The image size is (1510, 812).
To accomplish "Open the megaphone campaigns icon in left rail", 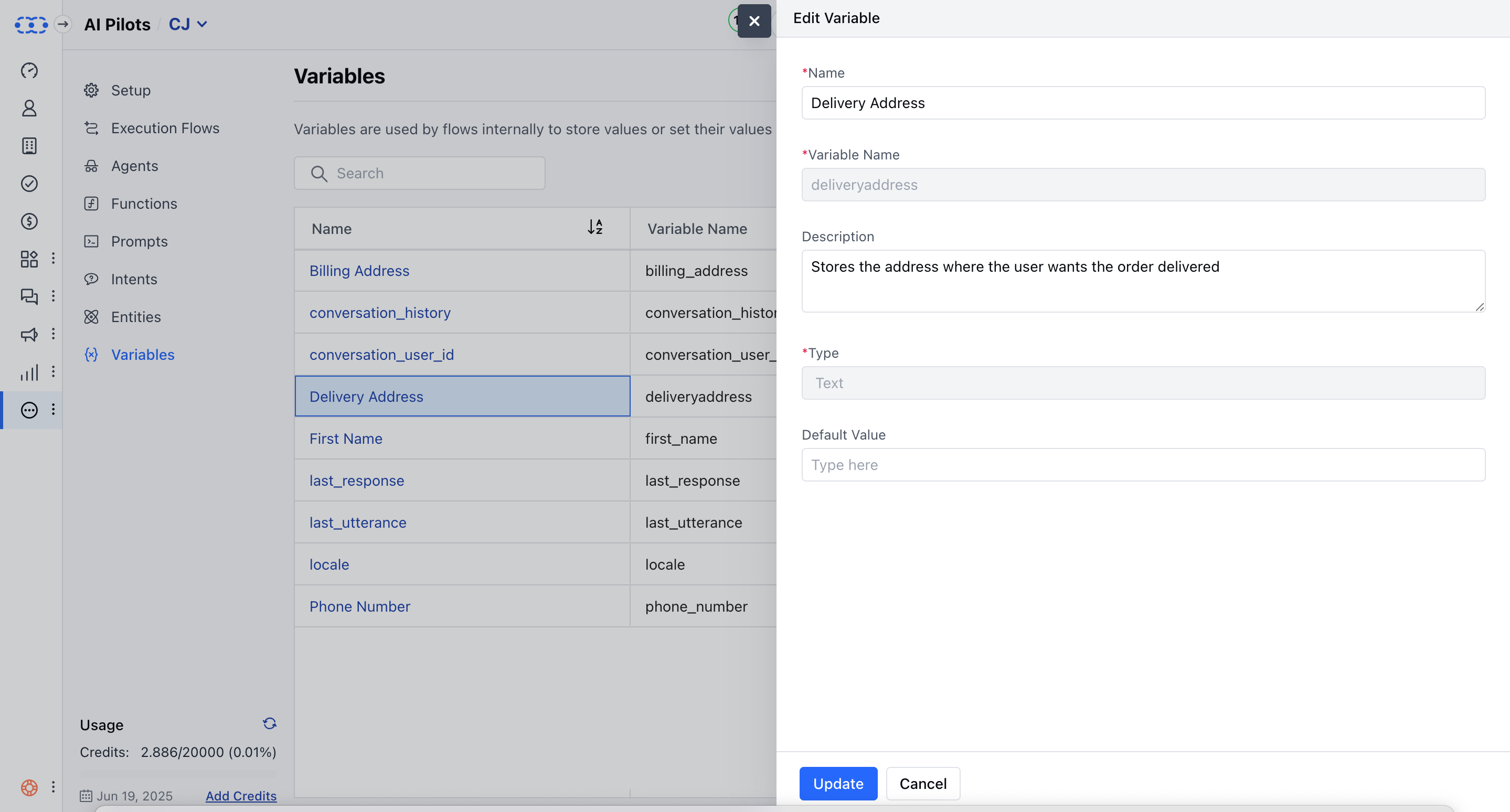I will pyautogui.click(x=29, y=335).
